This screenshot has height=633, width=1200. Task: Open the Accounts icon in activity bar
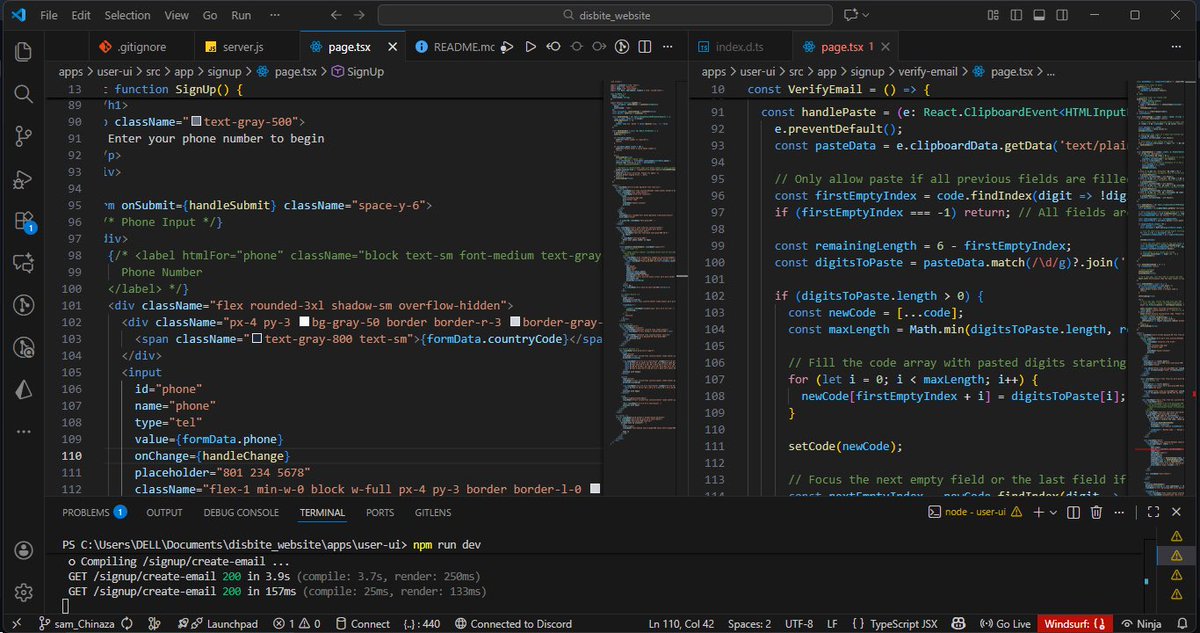[x=24, y=551]
